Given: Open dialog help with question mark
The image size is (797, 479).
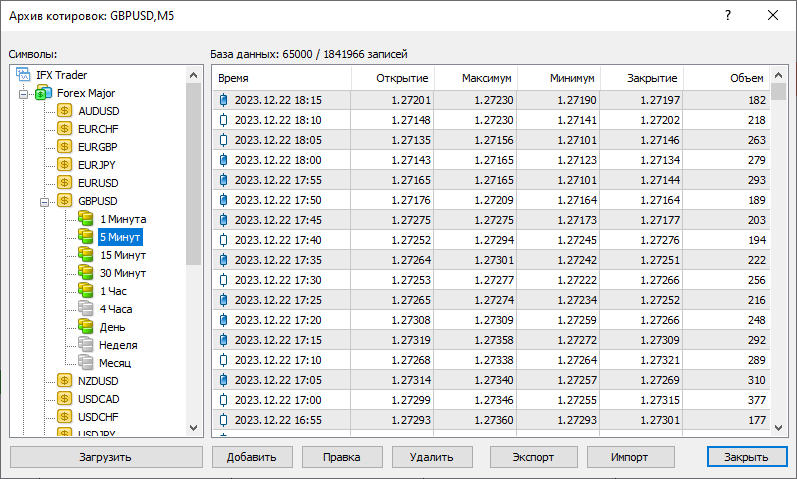Looking at the screenshot, I should [x=728, y=15].
